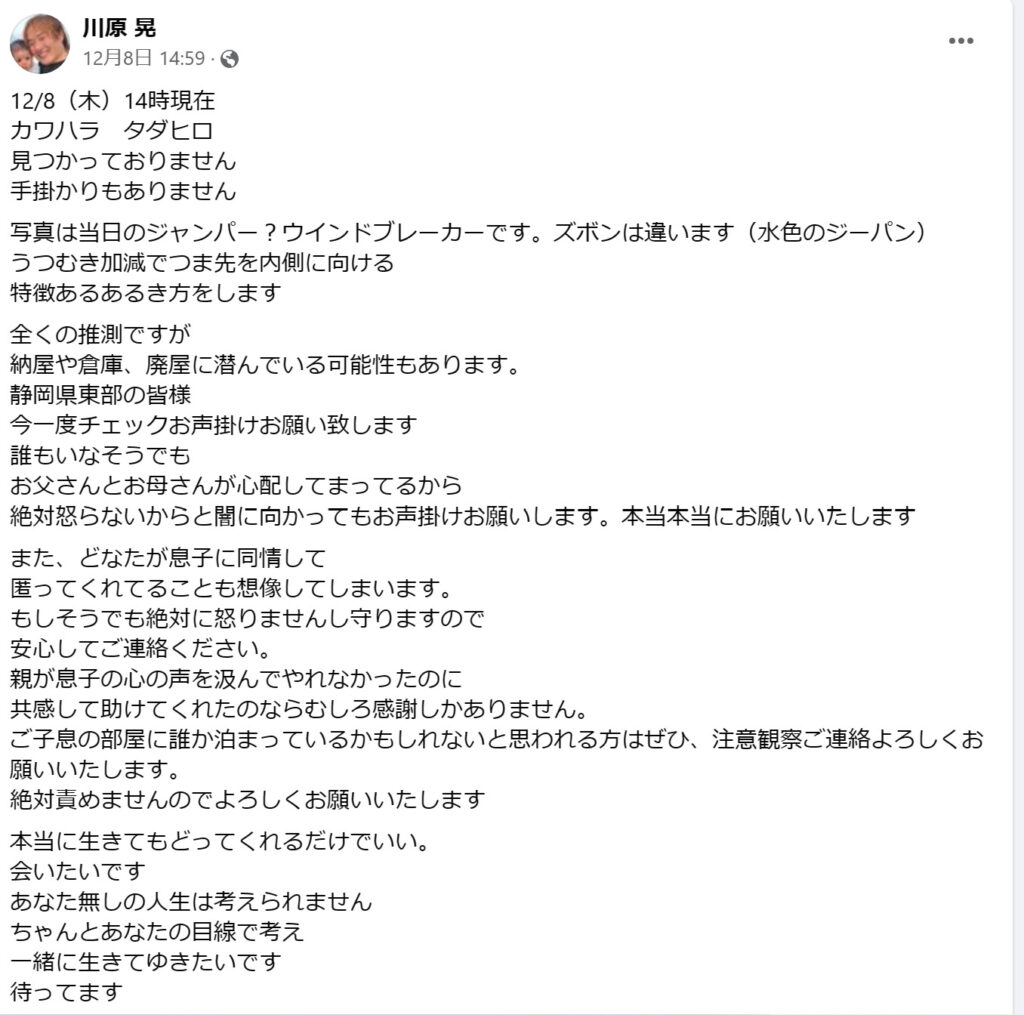Open profile link 川原 晃
This screenshot has height=1015, width=1024.
[119, 28]
